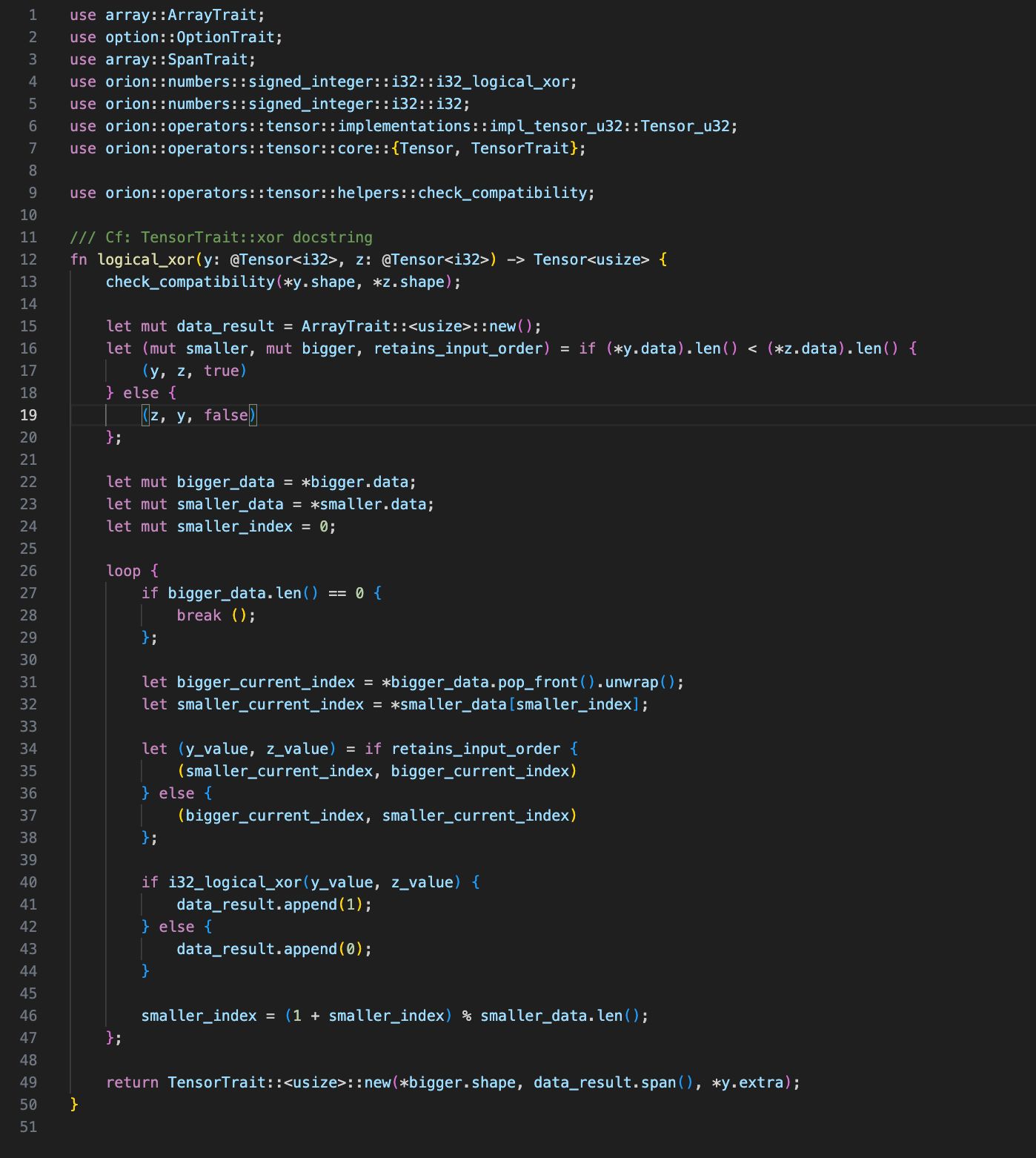Click the 'true' keyword on line 17
The height and width of the screenshot is (1158, 1036).
pos(222,371)
